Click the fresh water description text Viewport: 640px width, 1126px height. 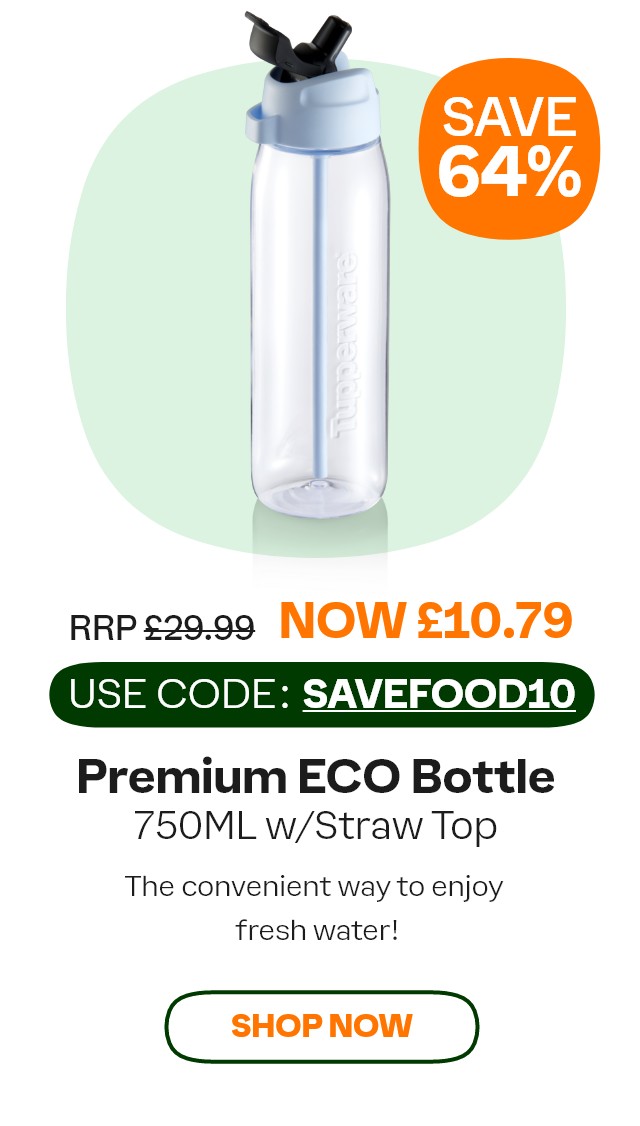point(317,931)
